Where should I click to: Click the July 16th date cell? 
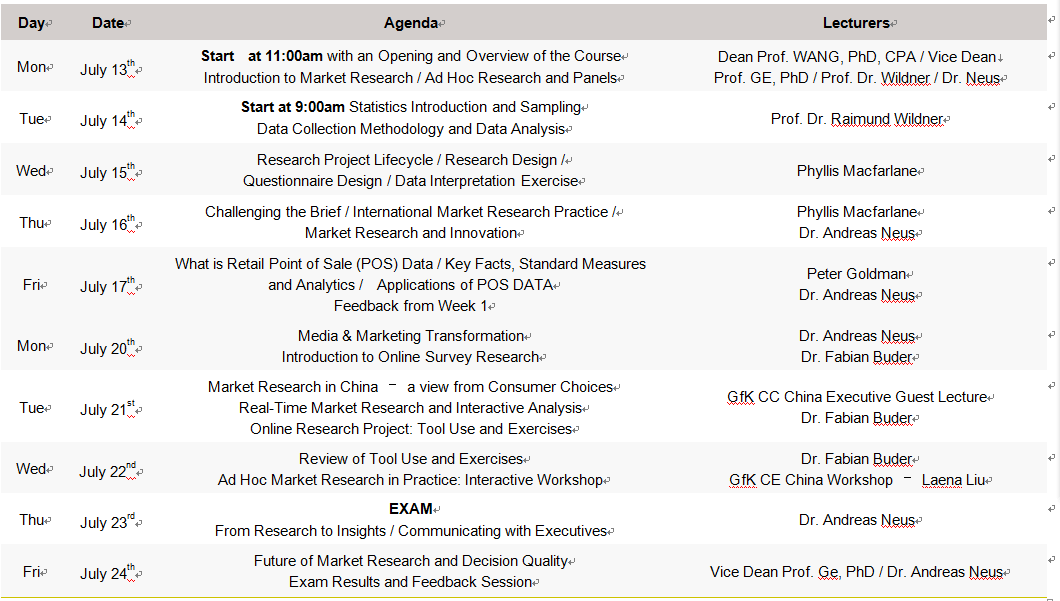click(108, 224)
